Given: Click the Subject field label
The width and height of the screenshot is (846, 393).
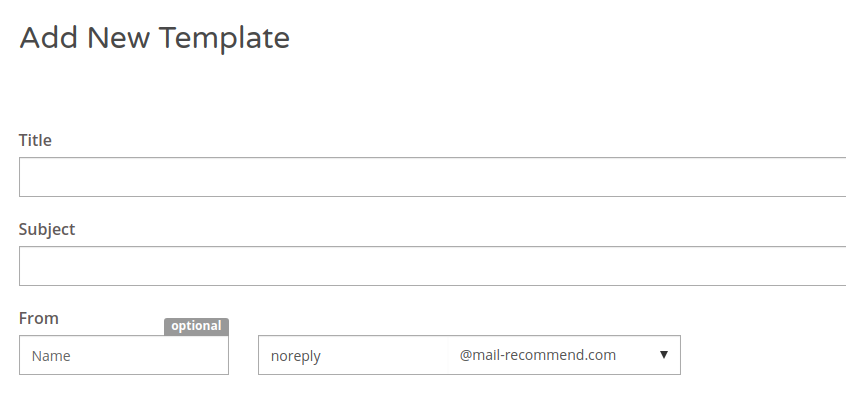Looking at the screenshot, I should (x=47, y=229).
